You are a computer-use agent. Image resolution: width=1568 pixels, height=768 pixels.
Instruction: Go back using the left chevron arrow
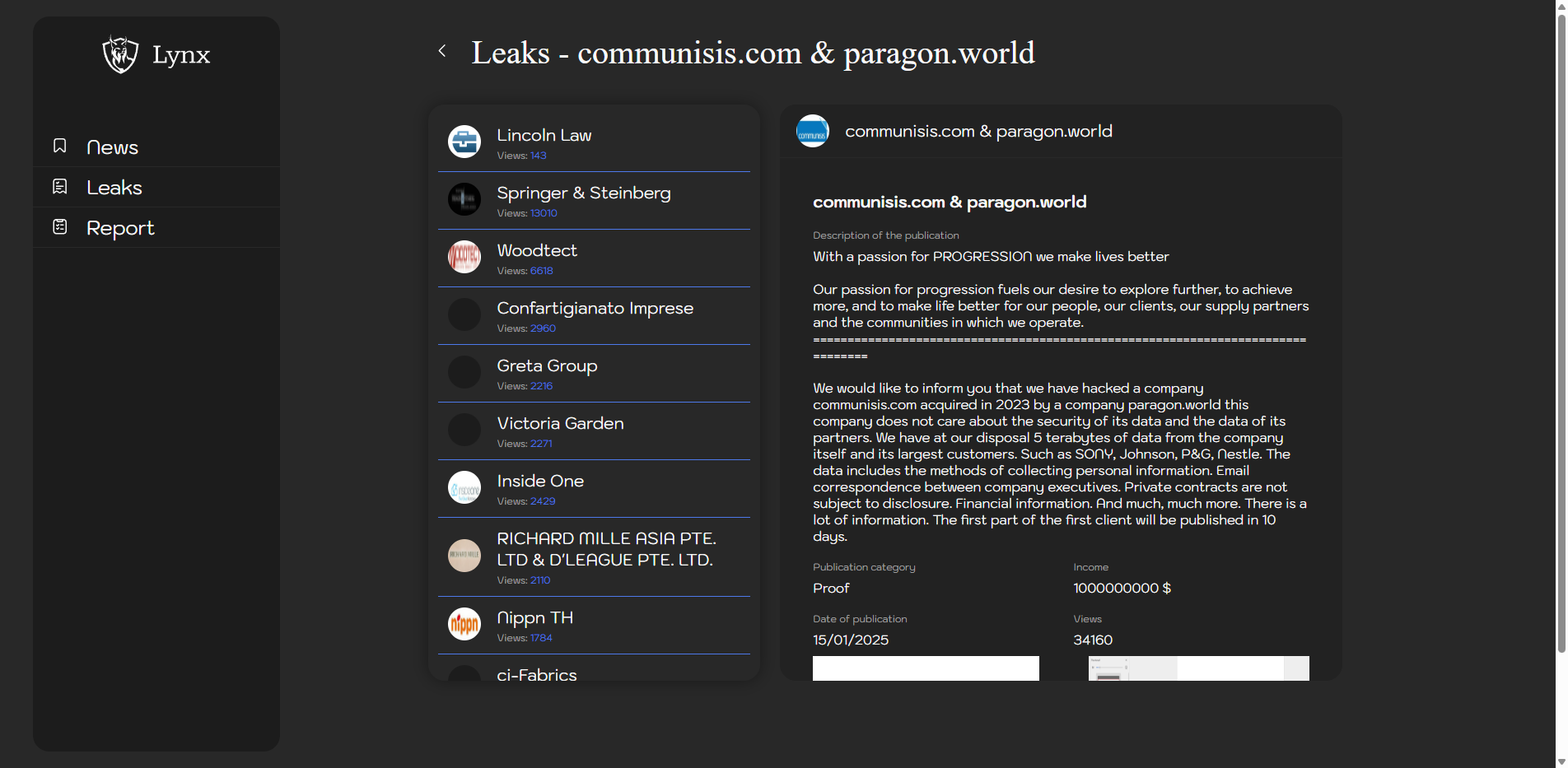[442, 51]
